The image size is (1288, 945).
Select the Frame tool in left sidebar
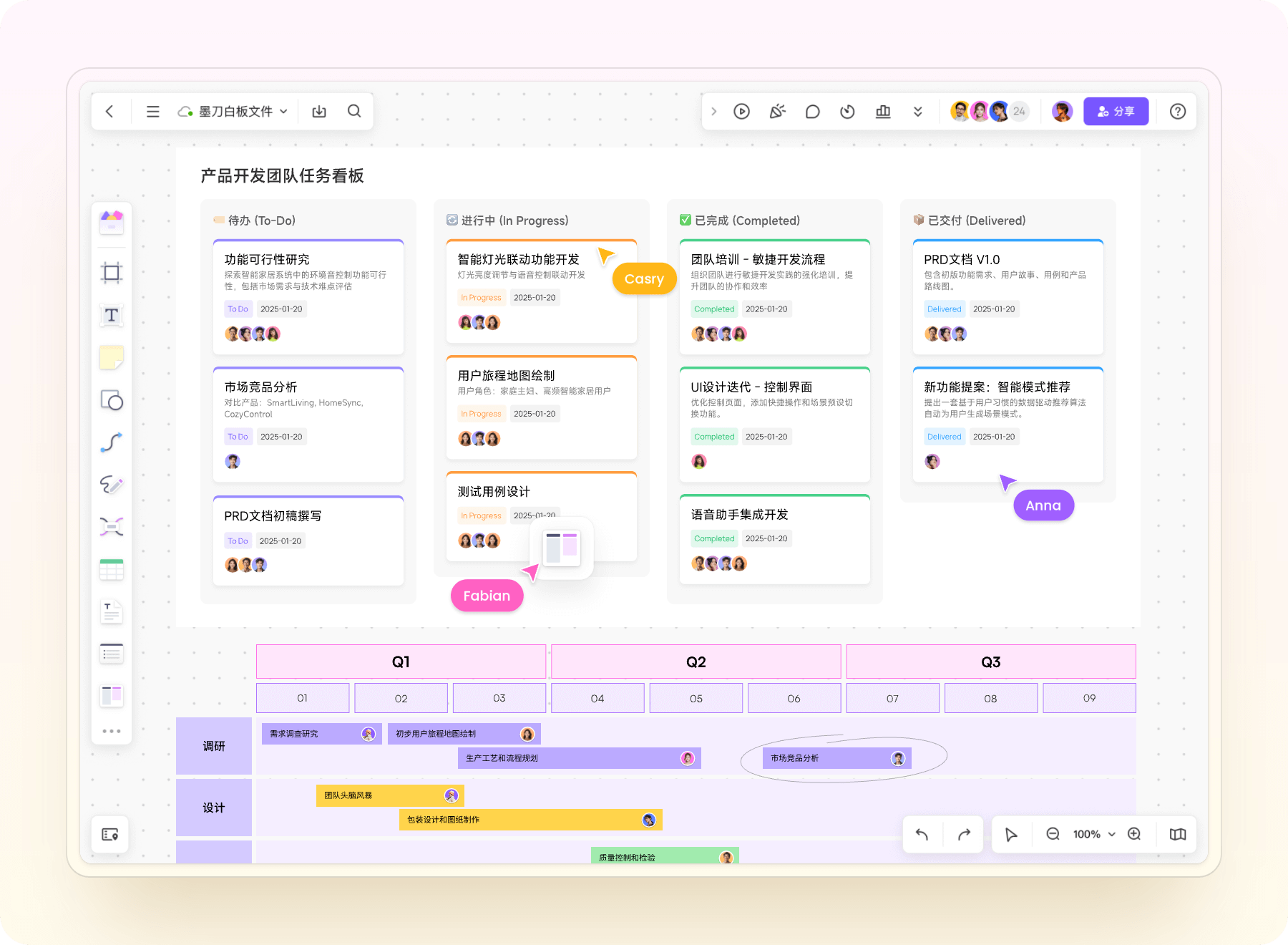112,273
